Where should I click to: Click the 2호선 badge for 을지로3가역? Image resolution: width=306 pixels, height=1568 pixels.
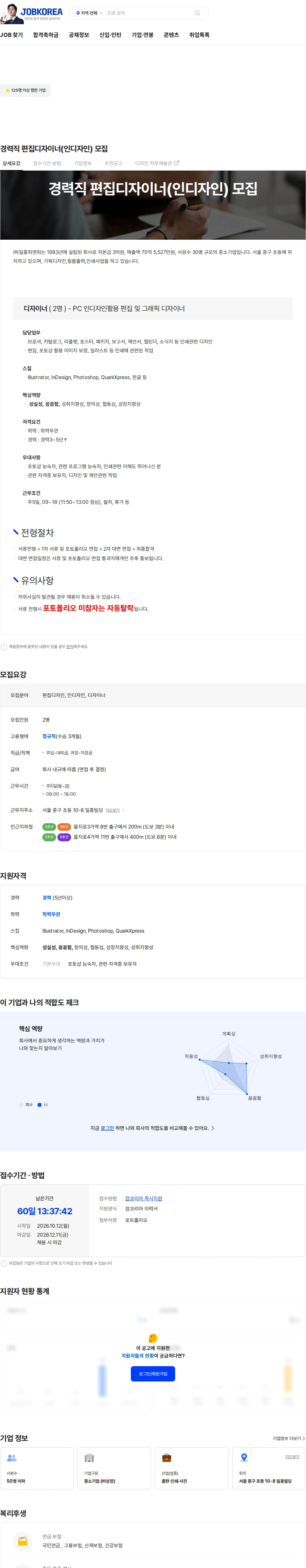49,827
